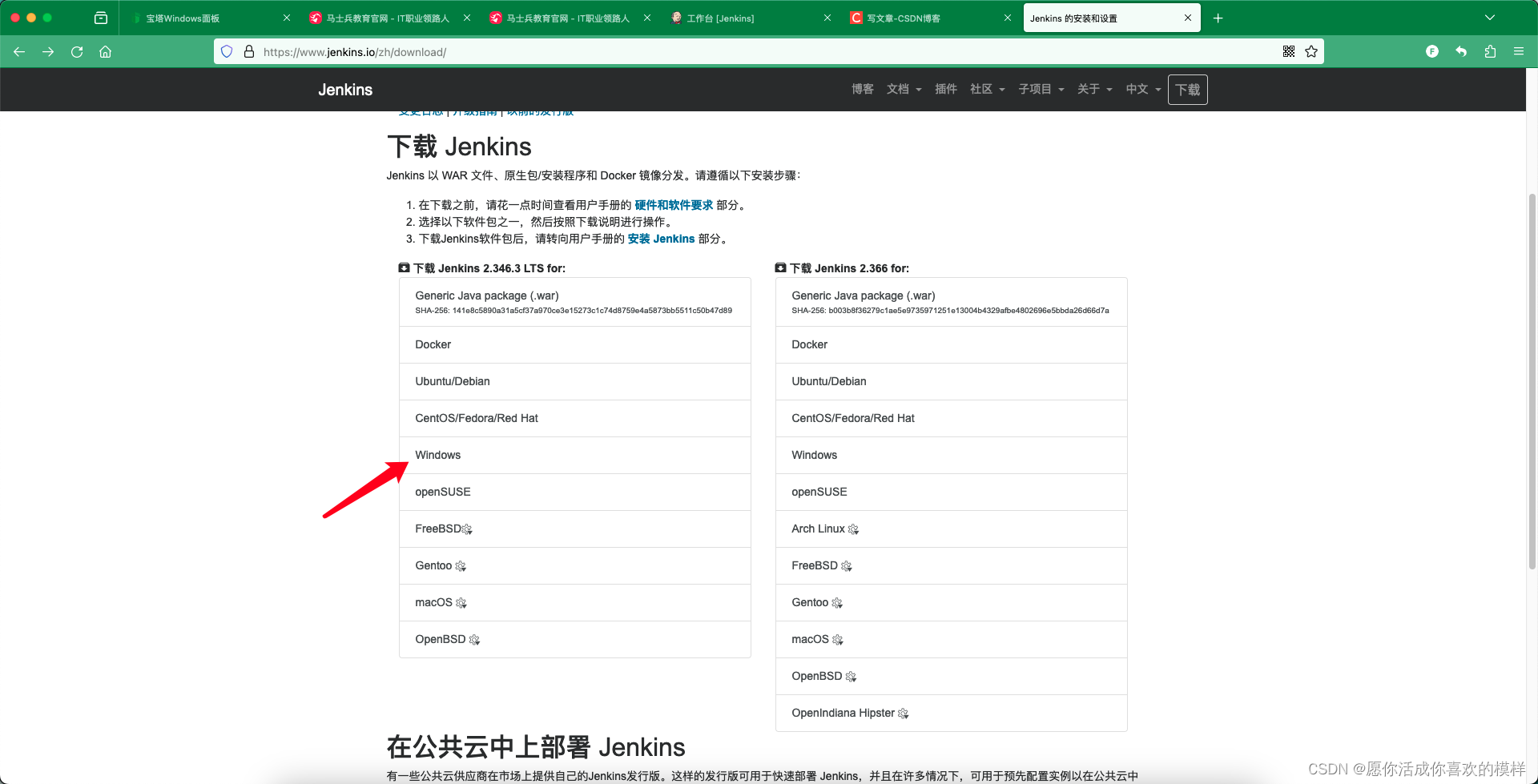Select macOS under the LTS column
This screenshot has width=1538, height=784.
574,602
